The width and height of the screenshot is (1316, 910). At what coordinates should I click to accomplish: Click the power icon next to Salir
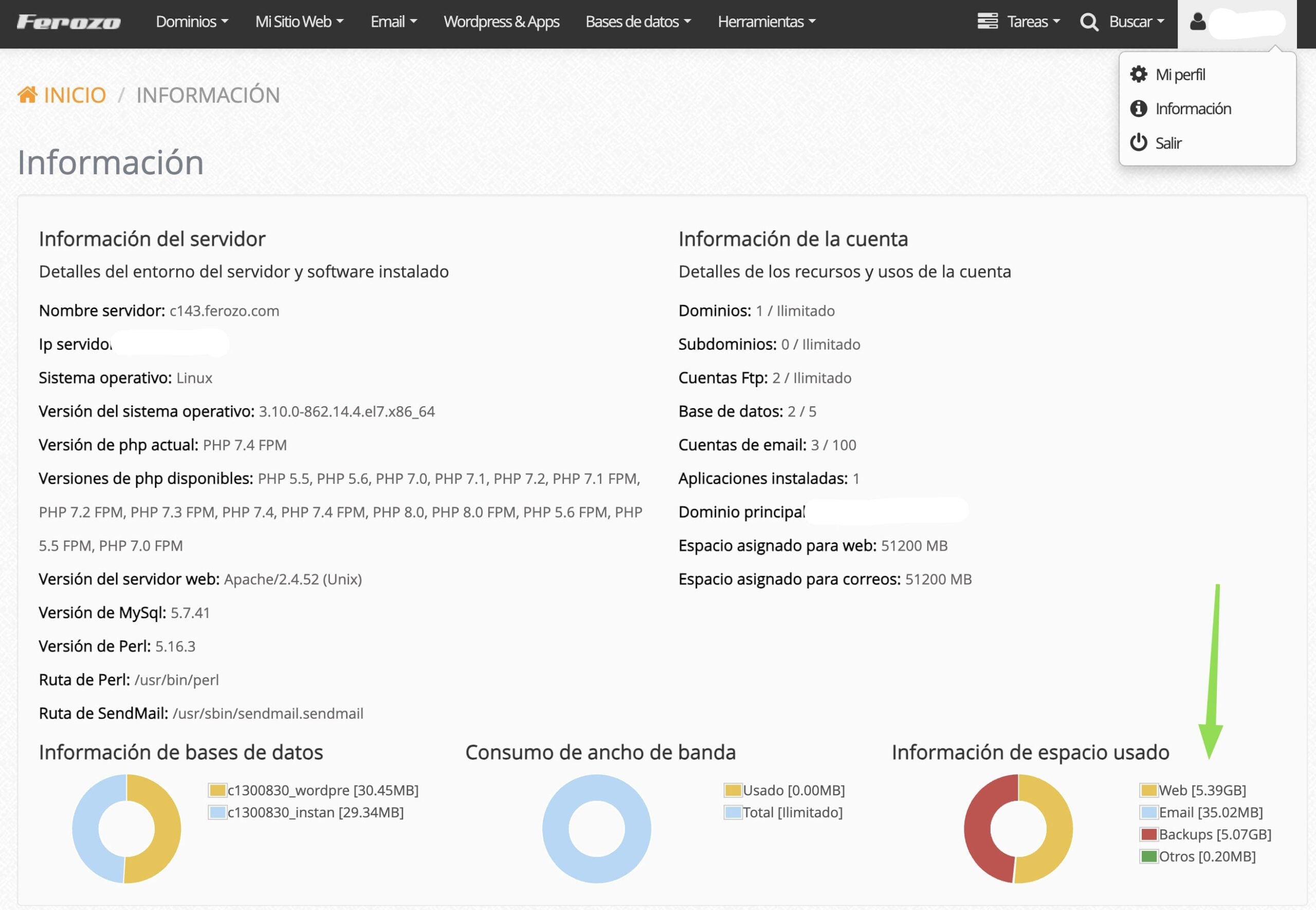tap(1138, 143)
